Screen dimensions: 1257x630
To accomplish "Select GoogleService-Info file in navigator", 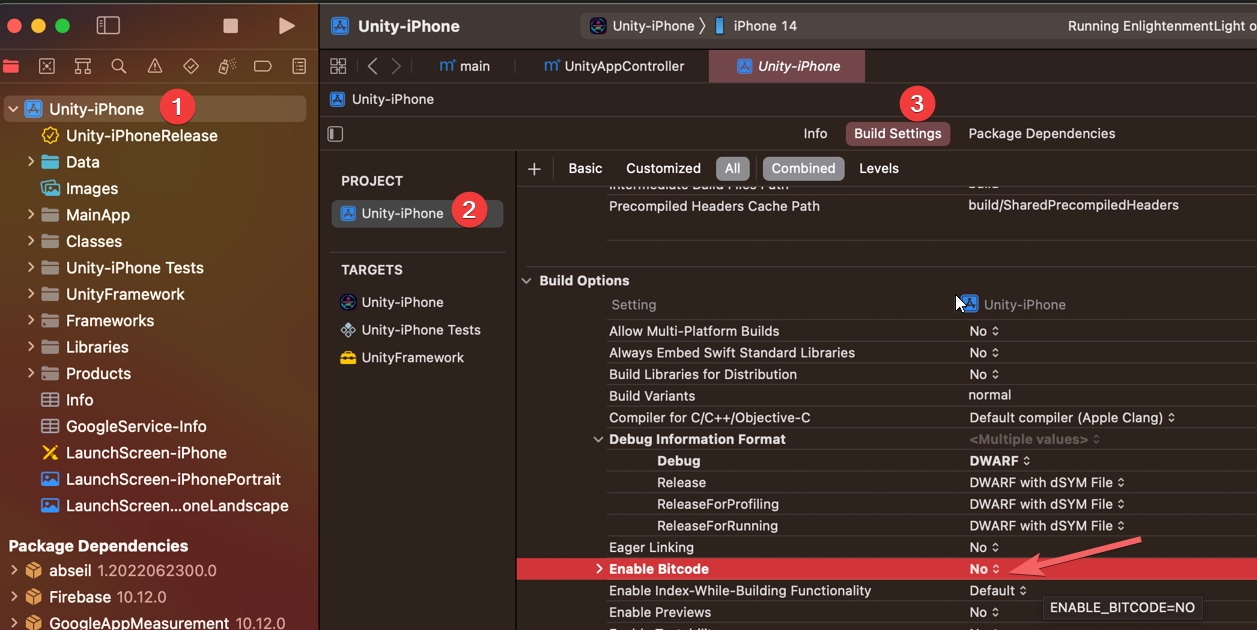I will tap(136, 426).
